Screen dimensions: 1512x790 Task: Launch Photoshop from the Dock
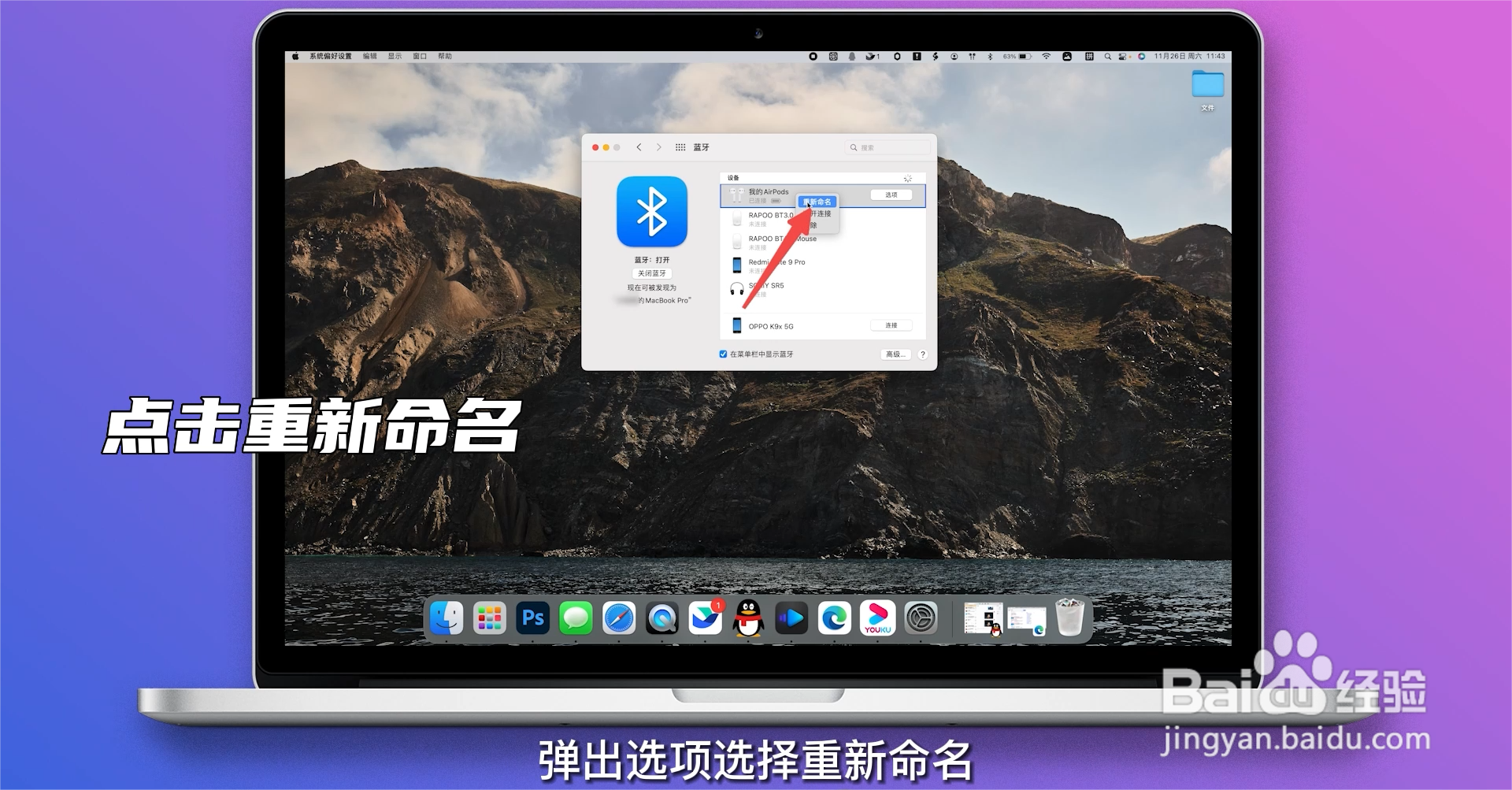(532, 618)
